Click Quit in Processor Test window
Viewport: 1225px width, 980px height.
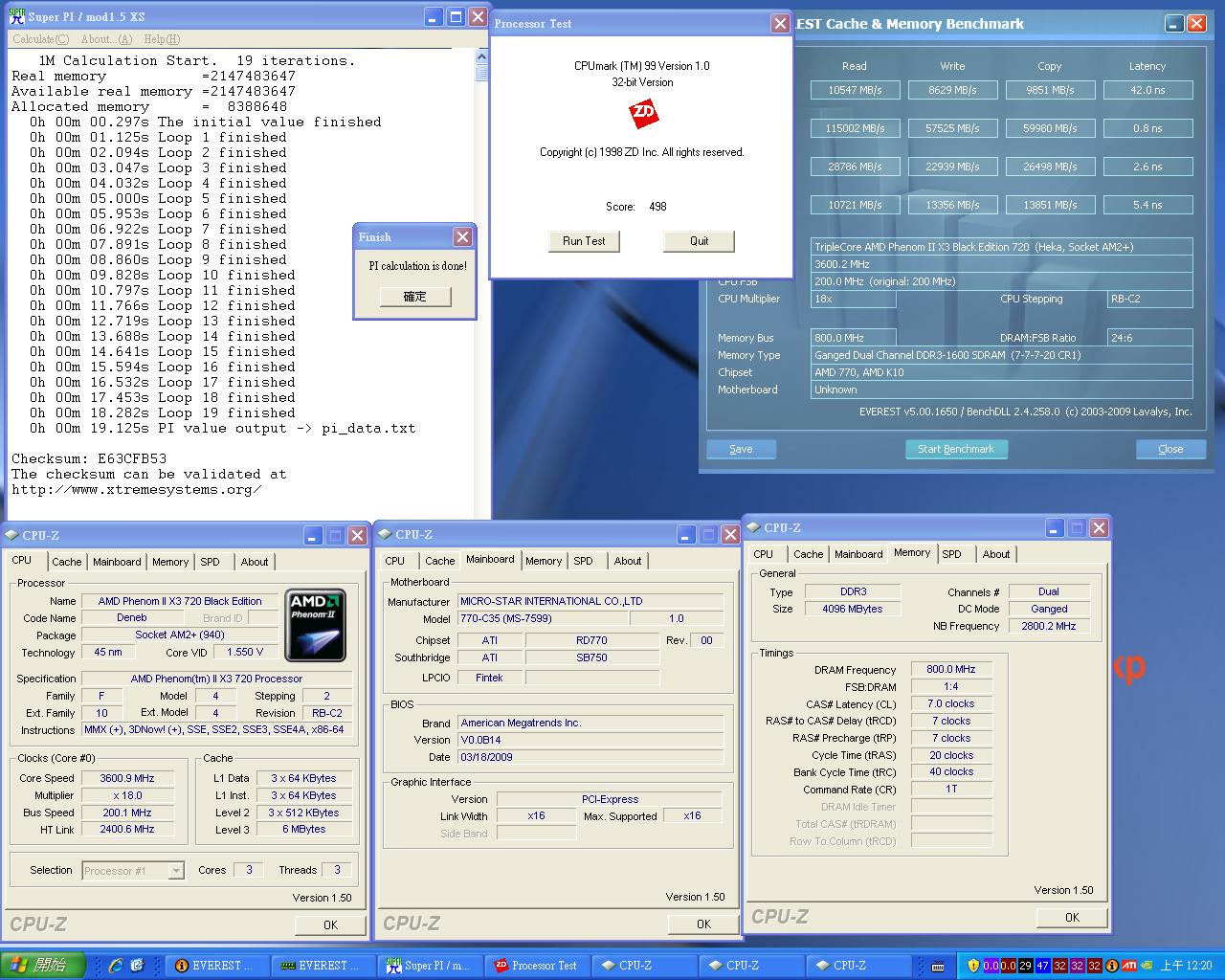point(699,241)
